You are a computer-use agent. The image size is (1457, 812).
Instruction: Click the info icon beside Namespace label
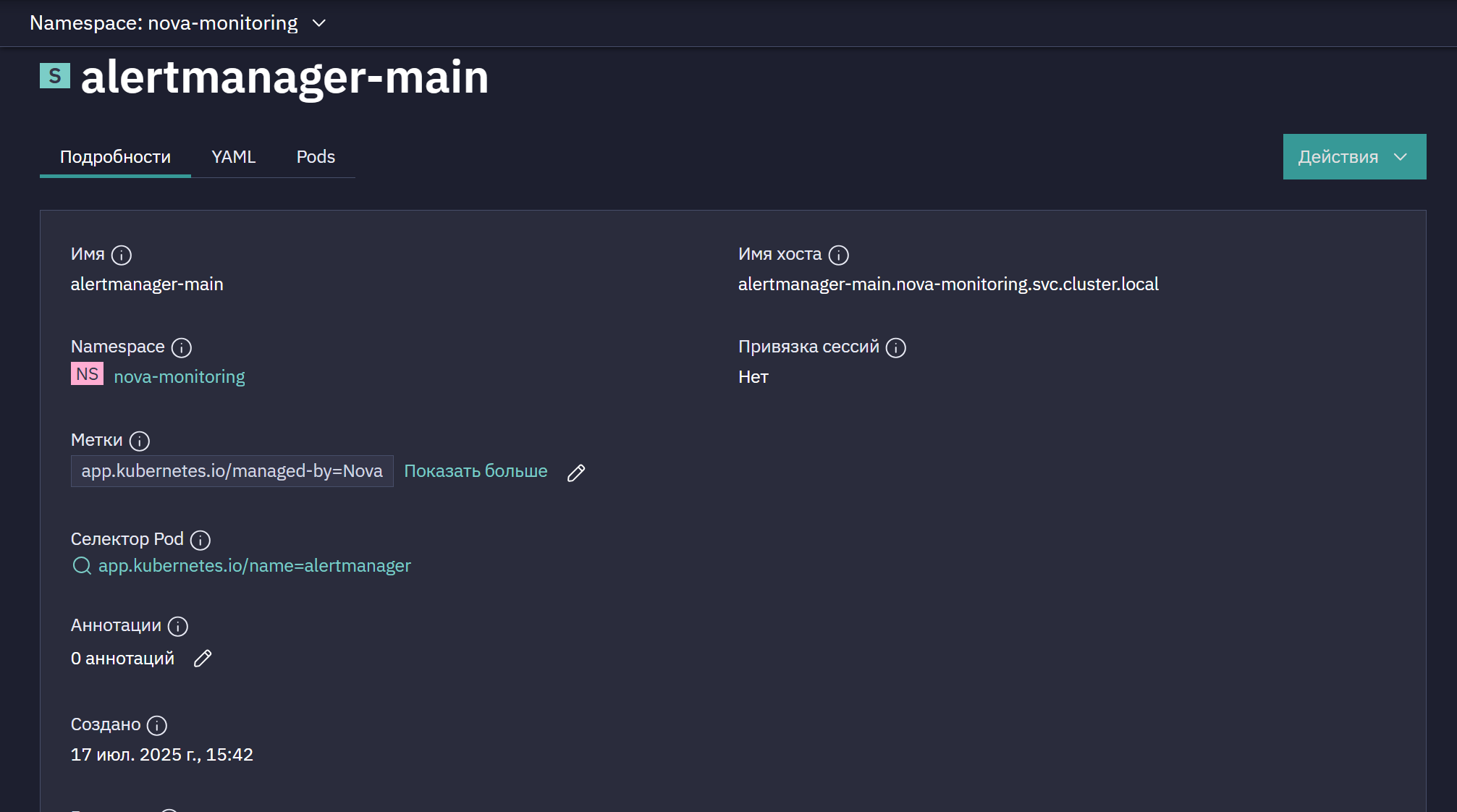click(182, 347)
